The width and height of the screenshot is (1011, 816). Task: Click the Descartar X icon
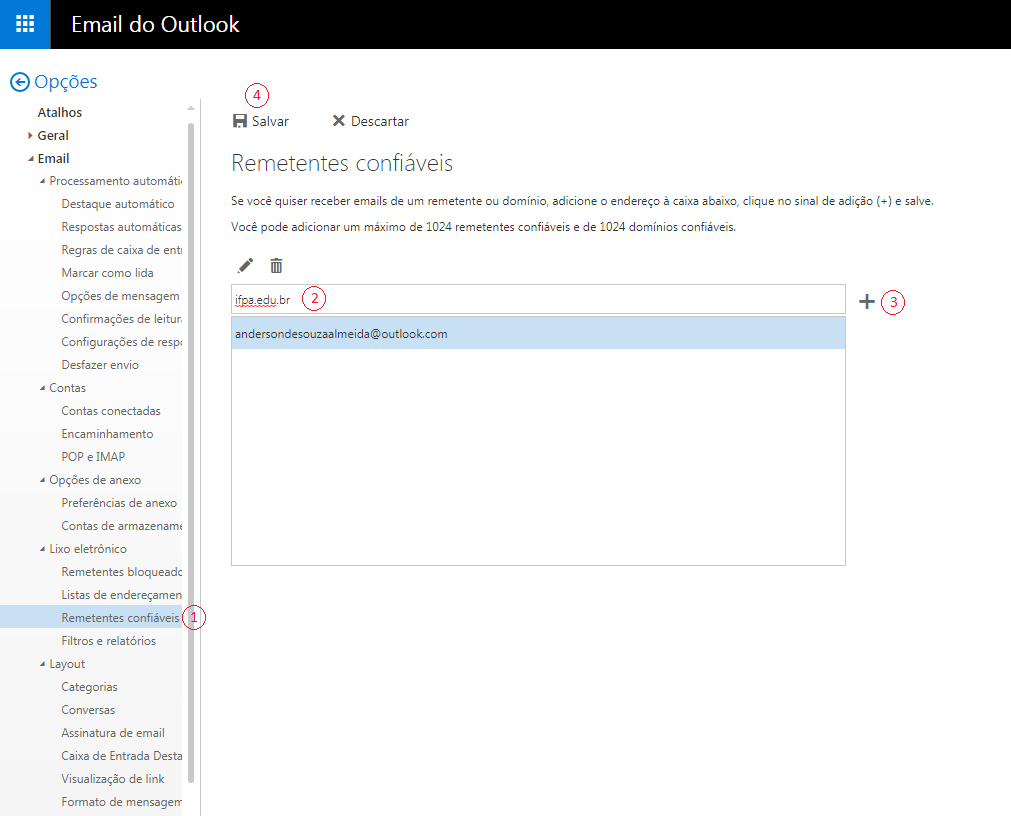339,121
